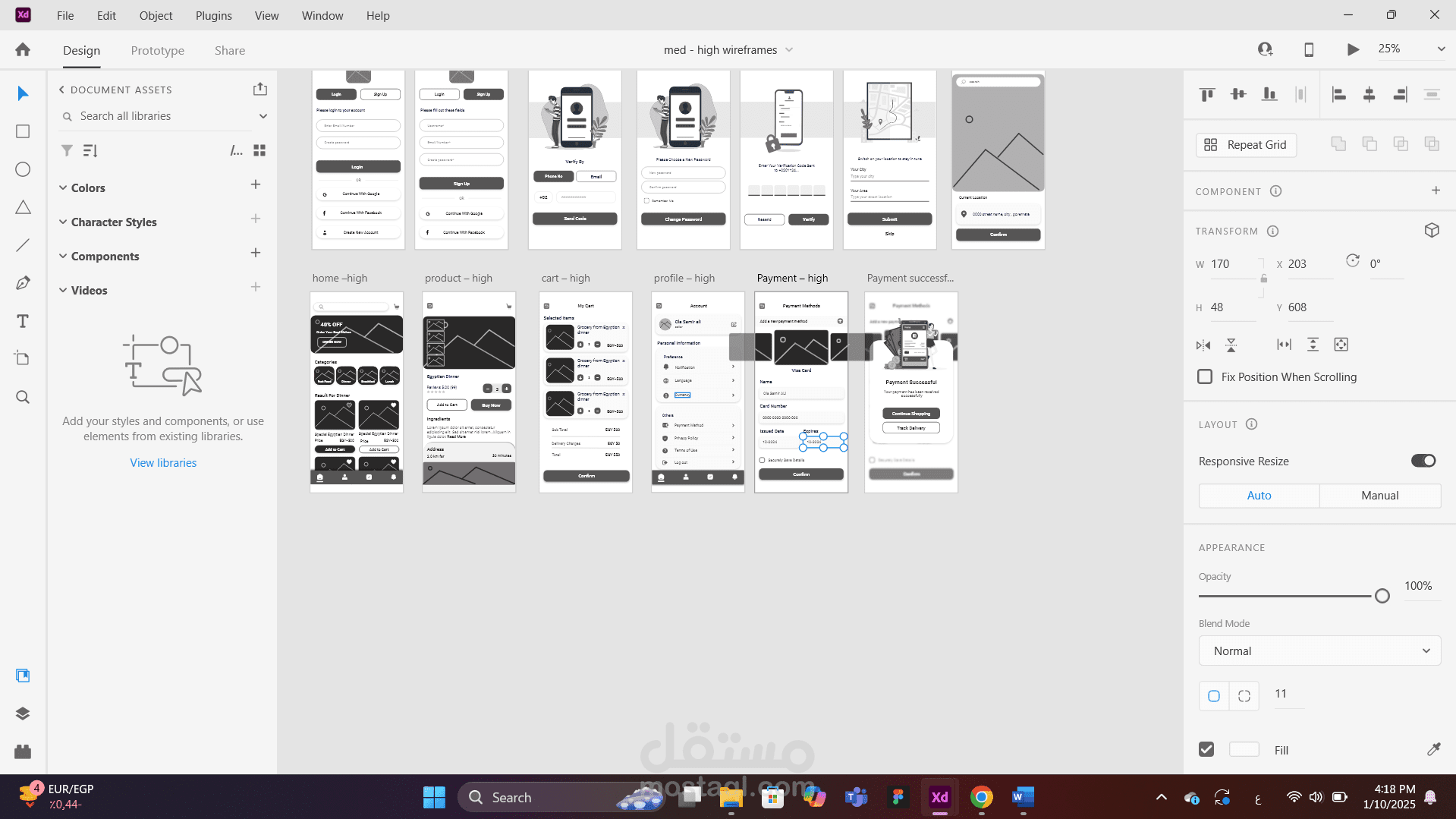Collapse the Character Styles section
Viewport: 1456px width, 819px height.
pyautogui.click(x=63, y=222)
